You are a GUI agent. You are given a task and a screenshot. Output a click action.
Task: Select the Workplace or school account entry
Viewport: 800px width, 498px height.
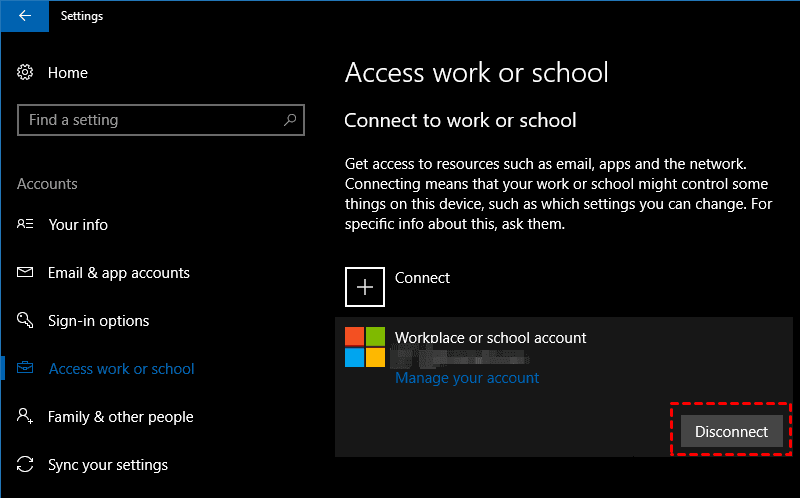click(x=490, y=338)
